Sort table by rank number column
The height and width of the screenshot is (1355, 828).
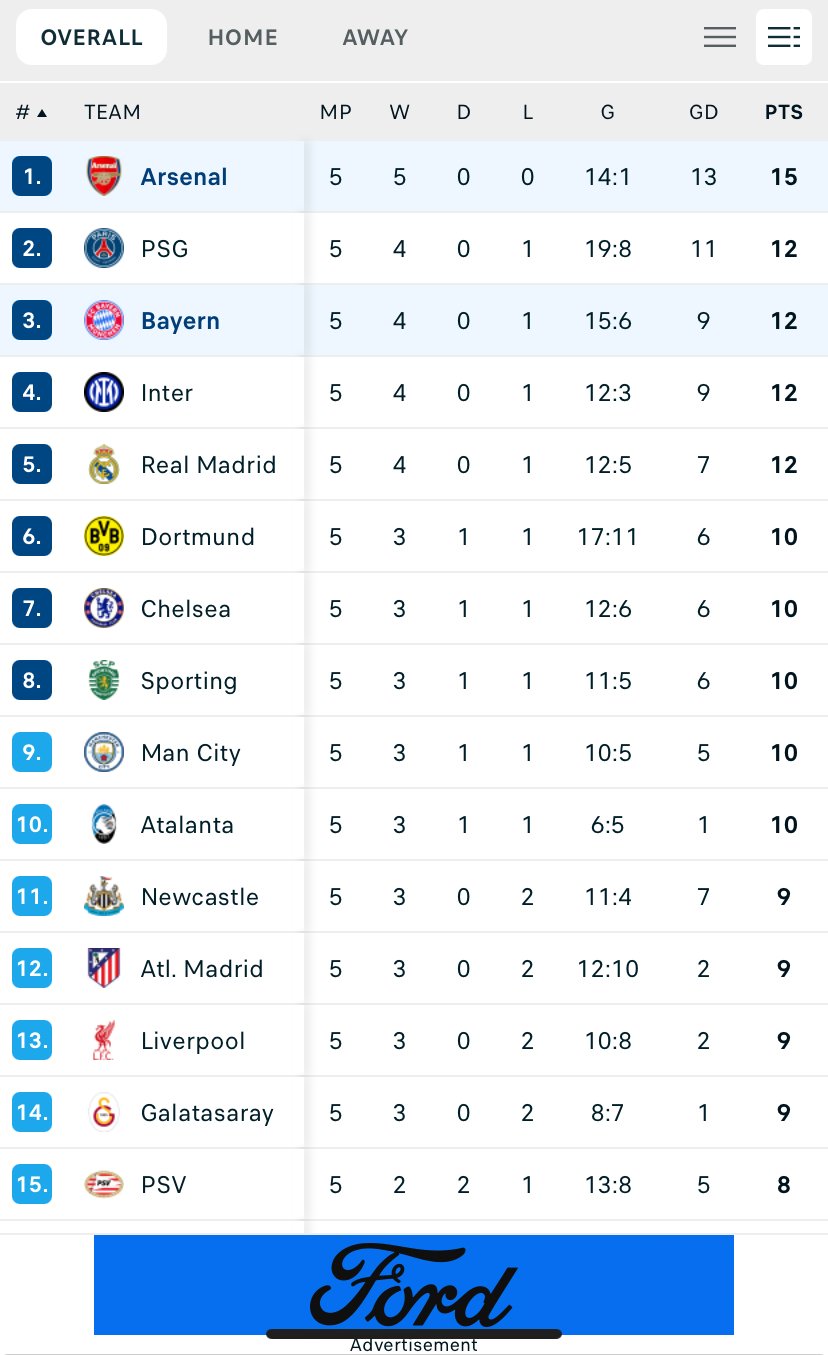pos(31,112)
